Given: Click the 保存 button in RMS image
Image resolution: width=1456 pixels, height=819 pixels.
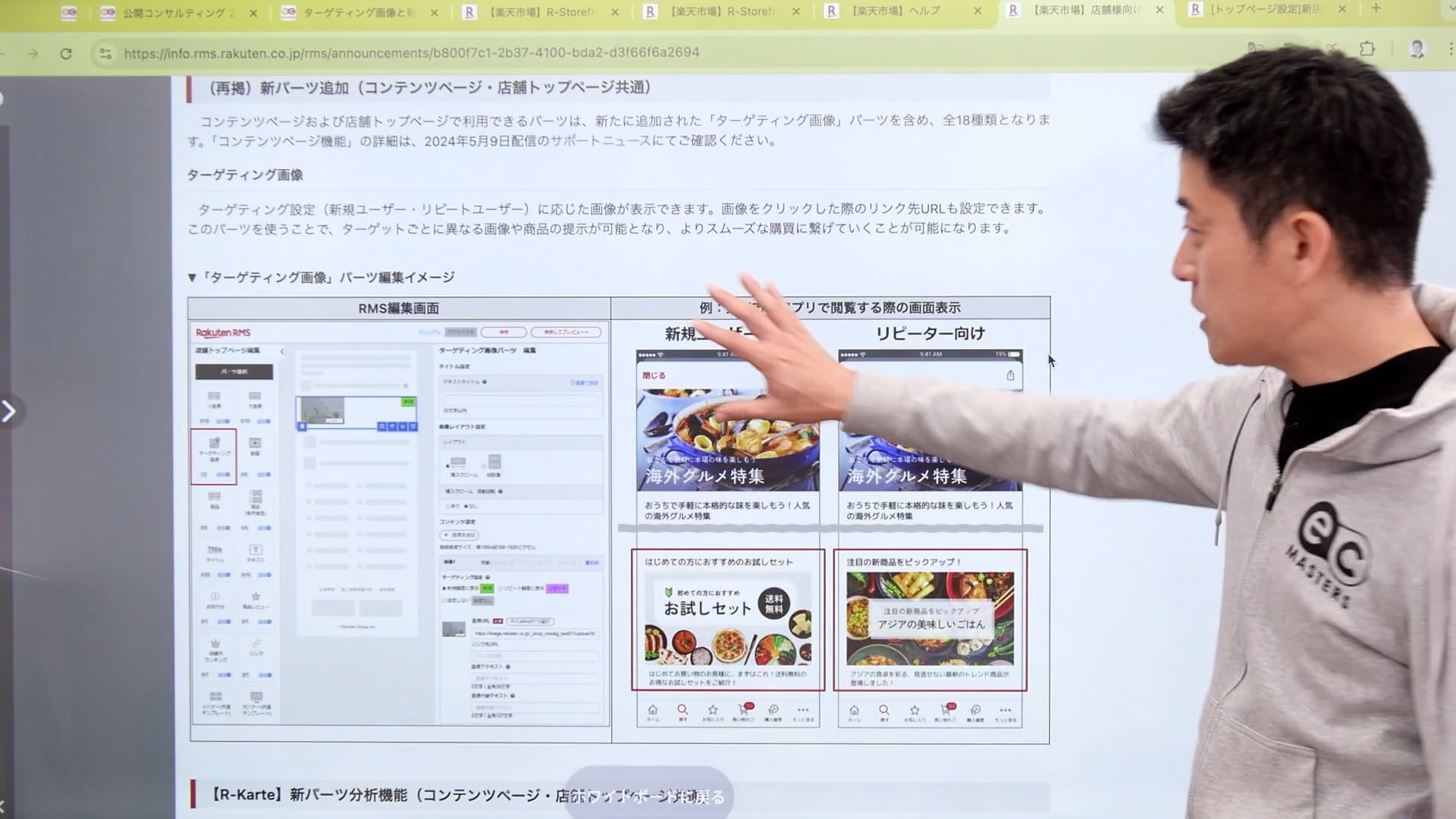Looking at the screenshot, I should [504, 332].
